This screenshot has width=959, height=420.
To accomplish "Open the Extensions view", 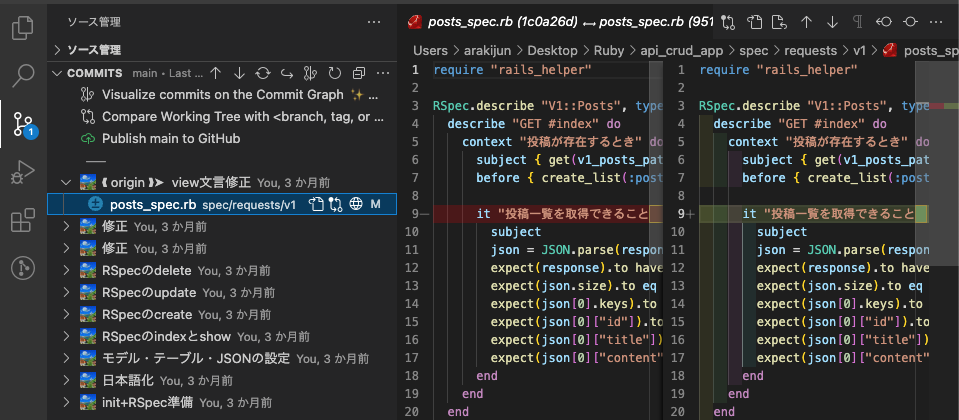I will pyautogui.click(x=23, y=220).
